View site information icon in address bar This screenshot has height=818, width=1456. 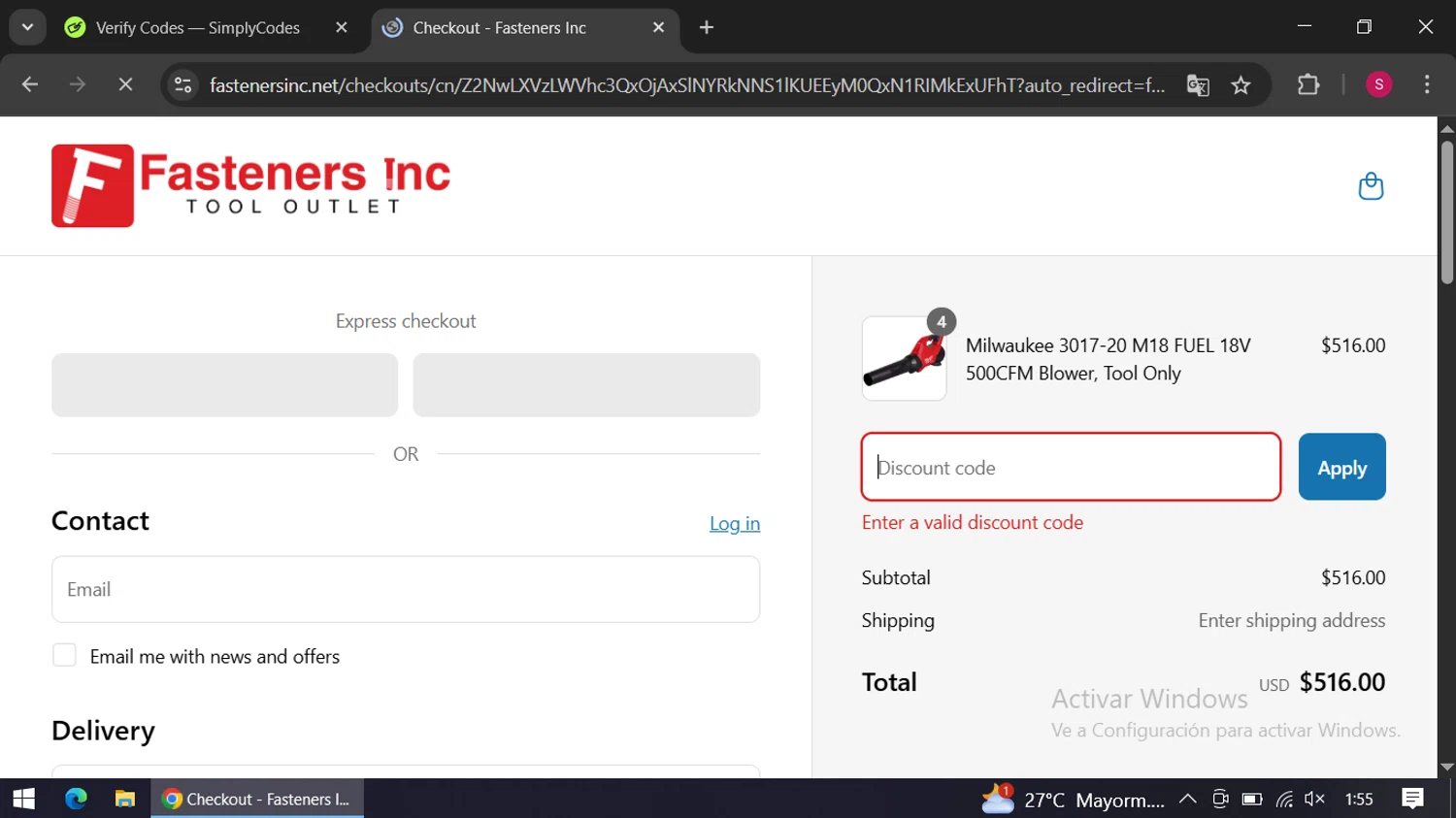(x=182, y=85)
